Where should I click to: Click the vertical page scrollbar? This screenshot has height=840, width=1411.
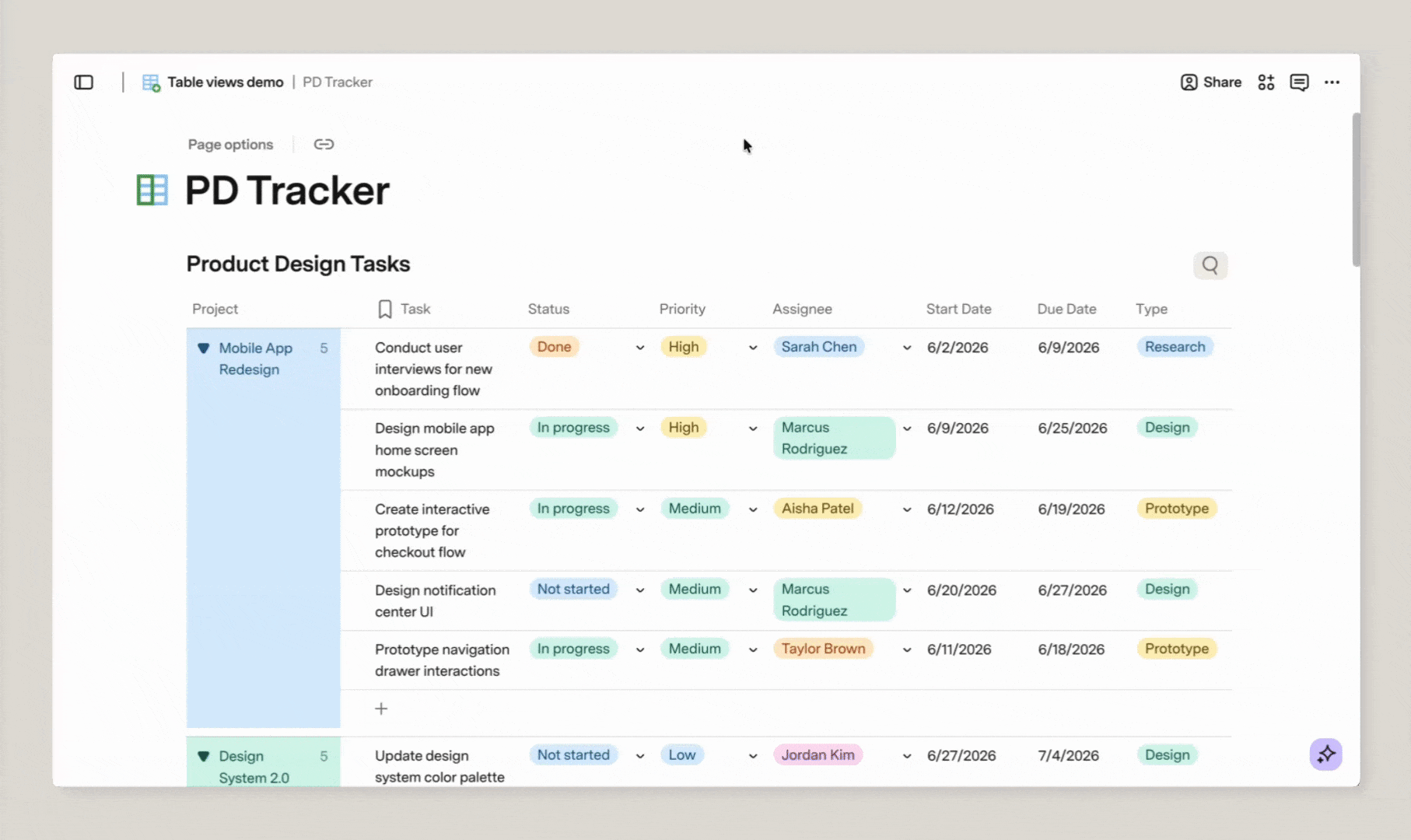(1357, 190)
